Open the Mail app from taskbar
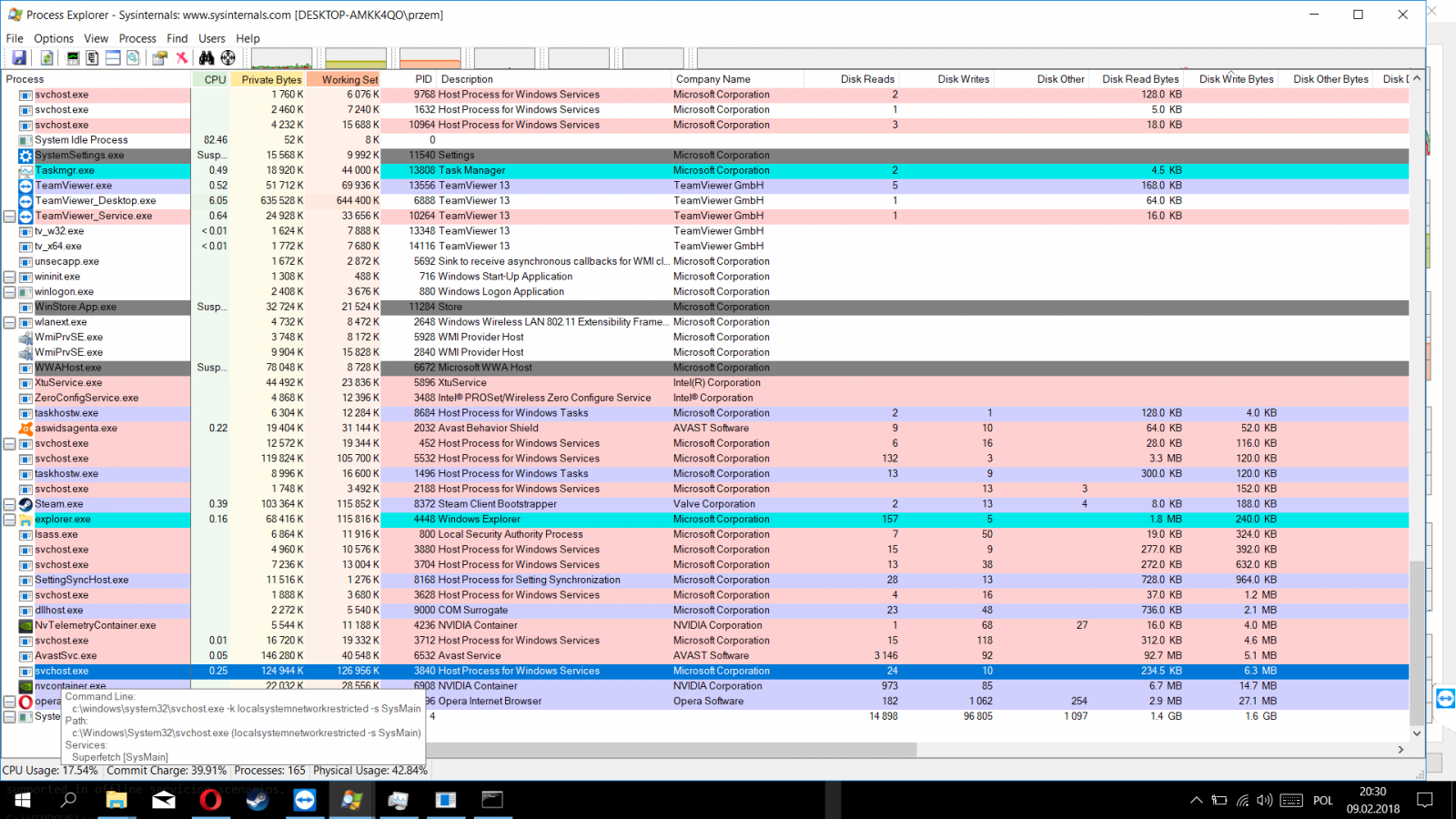Screen dimensions: 1456x819 tap(164, 800)
